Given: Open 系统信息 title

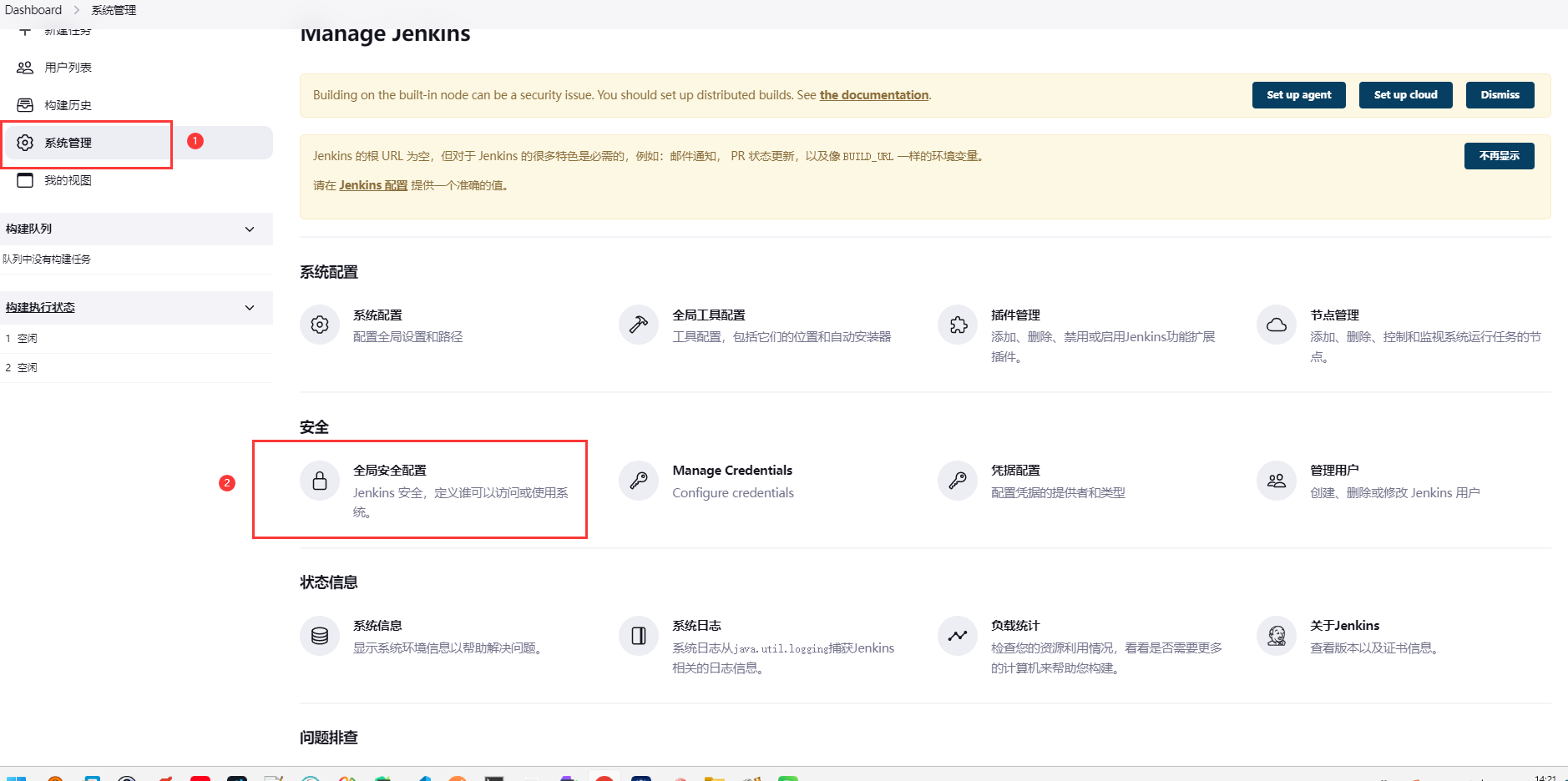Looking at the screenshot, I should (x=377, y=626).
